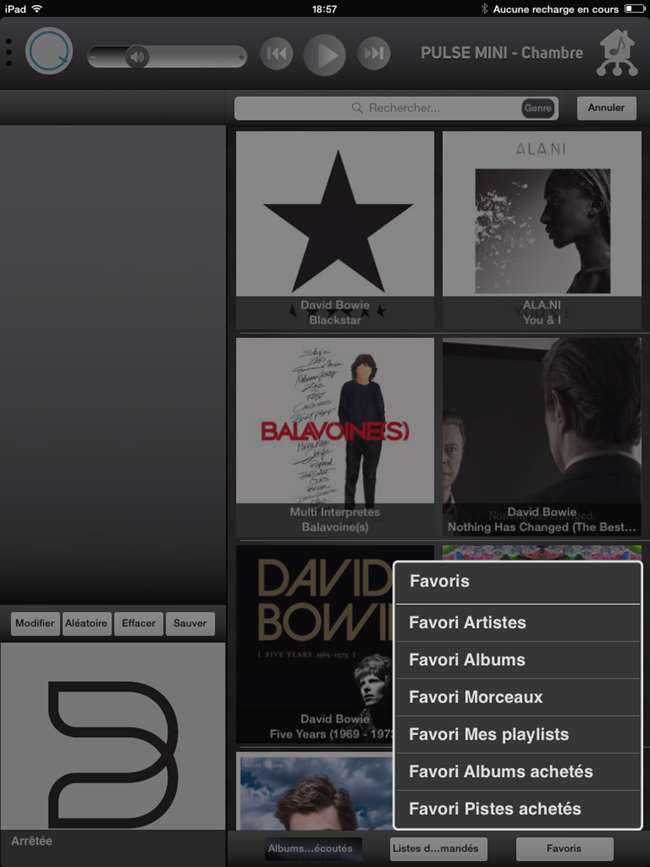
Task: Switch to Albums...écoutés tab
Action: pyautogui.click(x=313, y=849)
